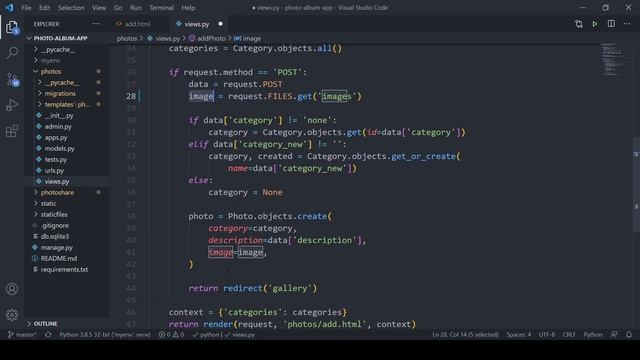Click the notifications bell in status bar
Screen dimensions: 640x360
(x=629, y=335)
